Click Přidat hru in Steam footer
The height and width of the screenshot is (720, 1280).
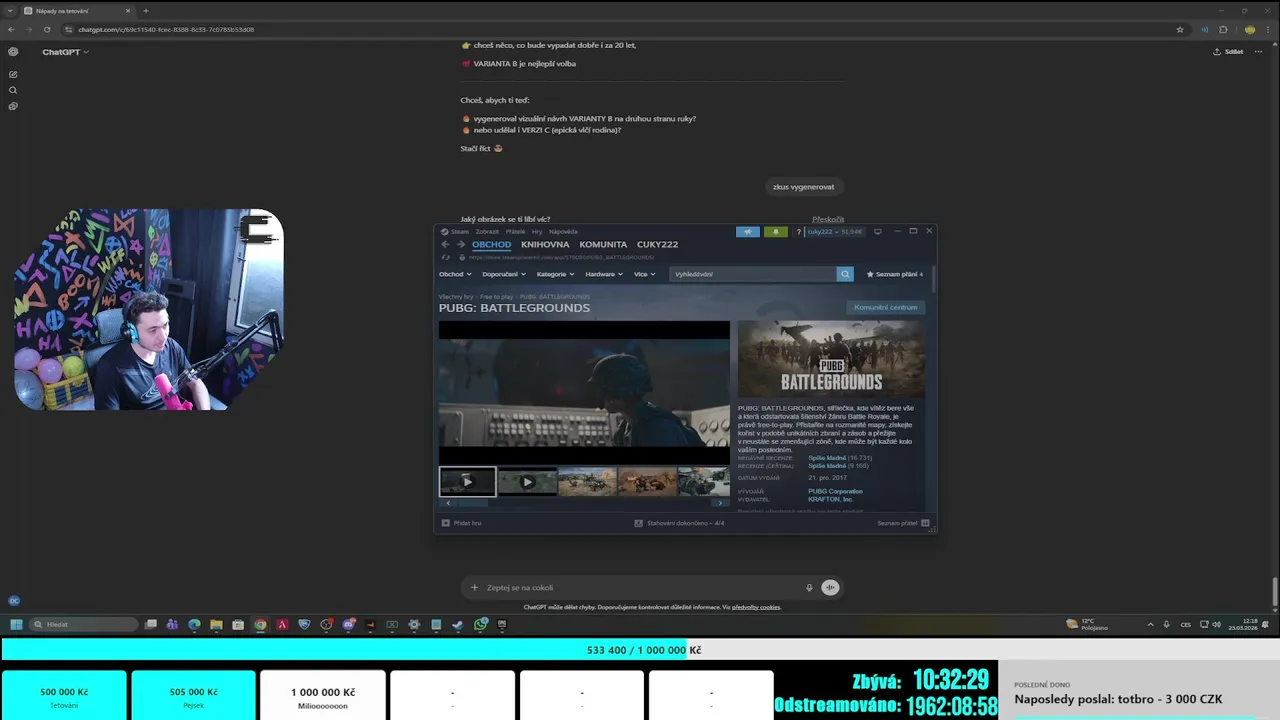[x=461, y=523]
